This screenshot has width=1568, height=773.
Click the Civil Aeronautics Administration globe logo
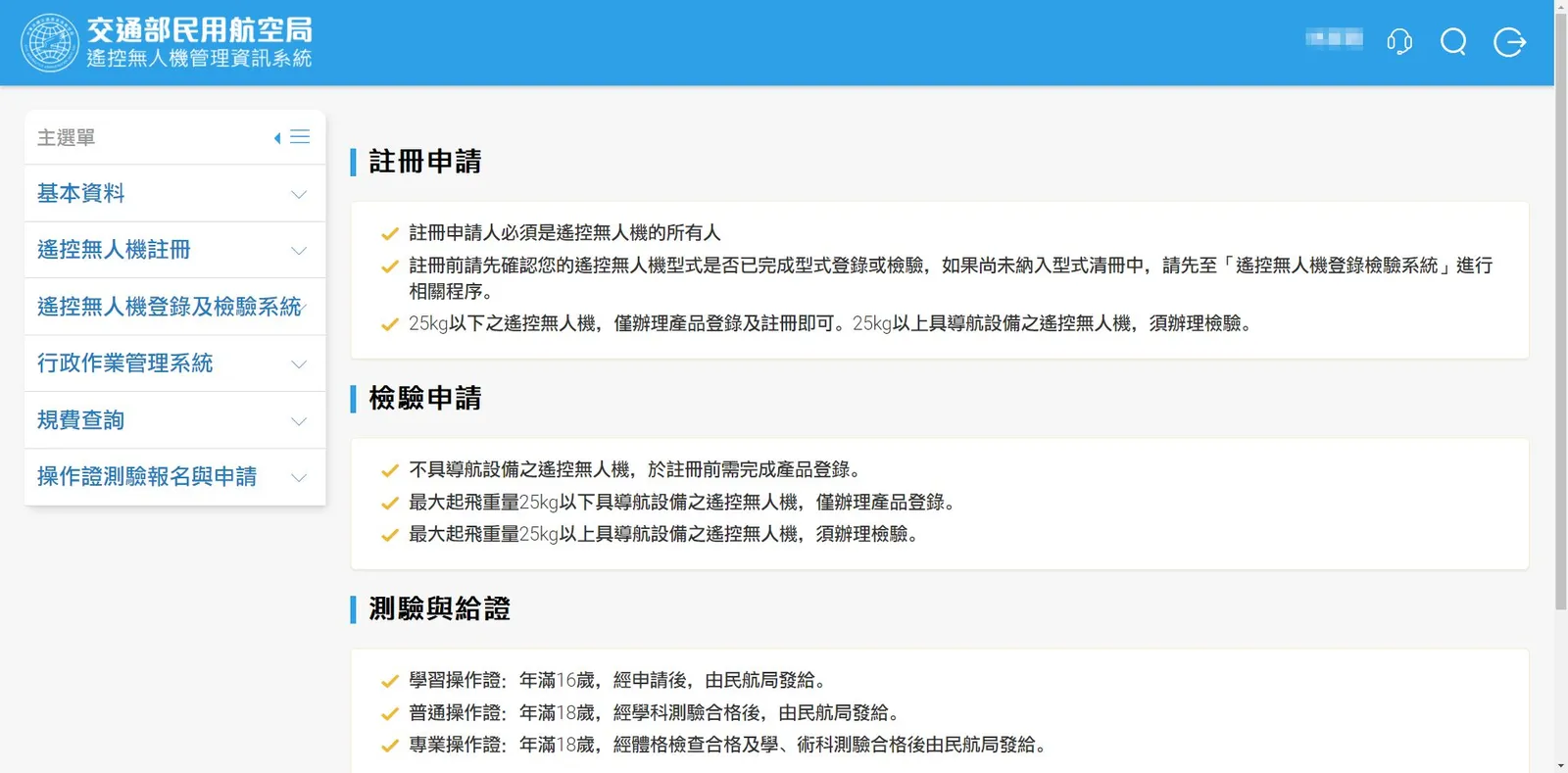[50, 43]
